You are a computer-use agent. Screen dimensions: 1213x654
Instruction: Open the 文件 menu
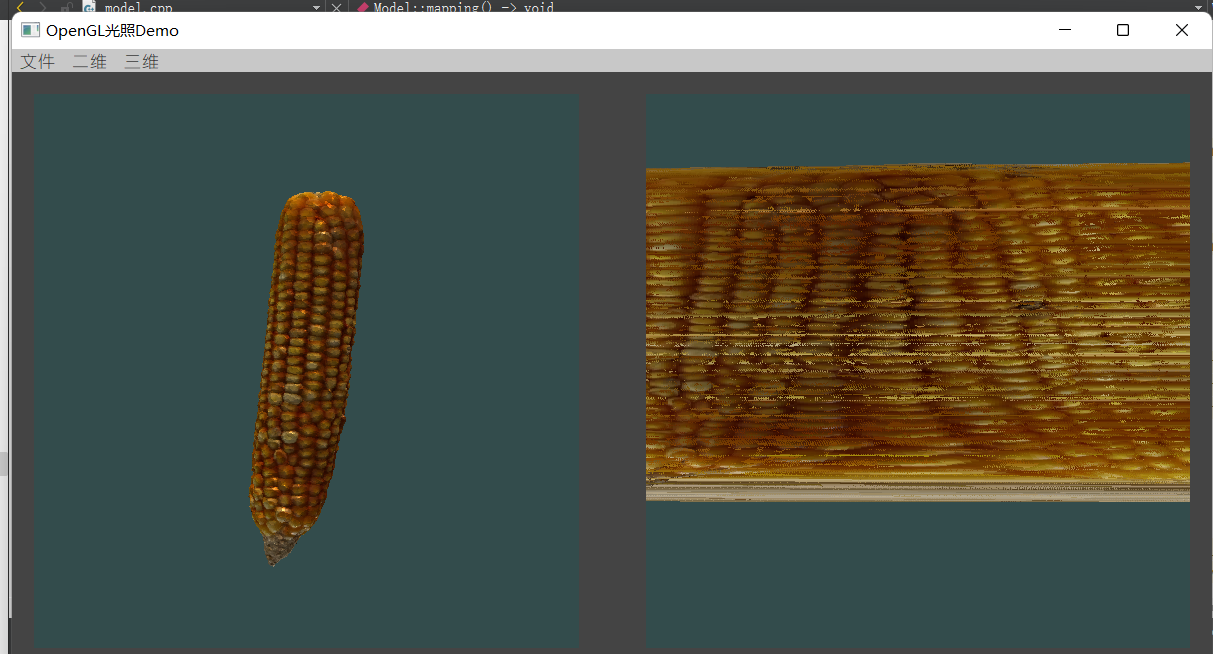coord(38,61)
